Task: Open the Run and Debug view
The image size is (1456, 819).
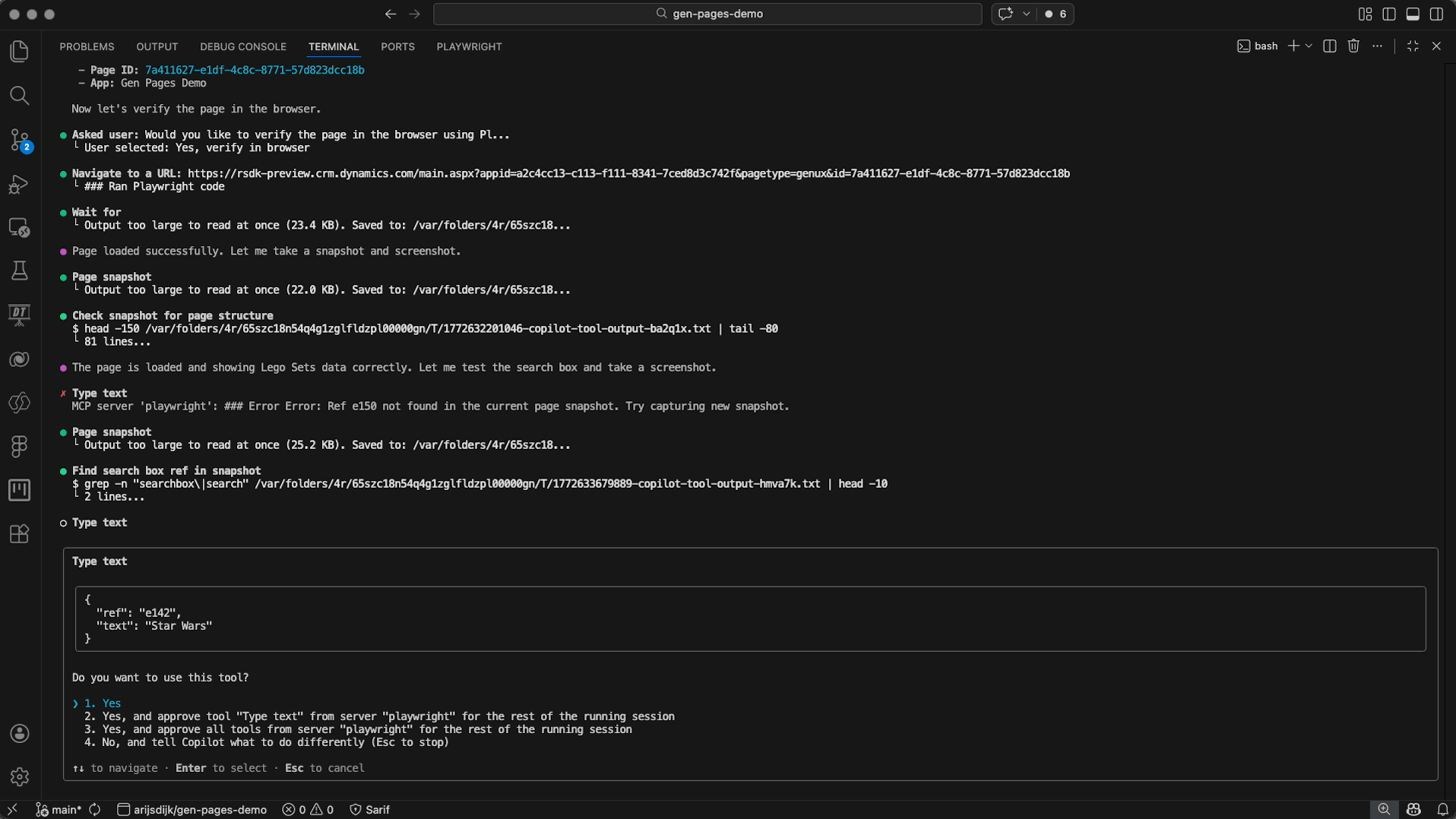Action: point(19,185)
